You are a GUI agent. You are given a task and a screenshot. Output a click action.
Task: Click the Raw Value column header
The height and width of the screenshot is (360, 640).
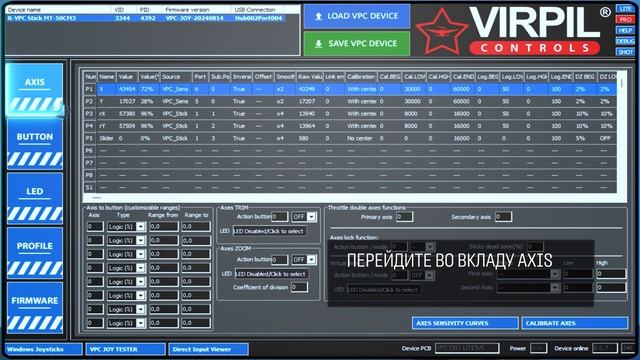pyautogui.click(x=309, y=77)
